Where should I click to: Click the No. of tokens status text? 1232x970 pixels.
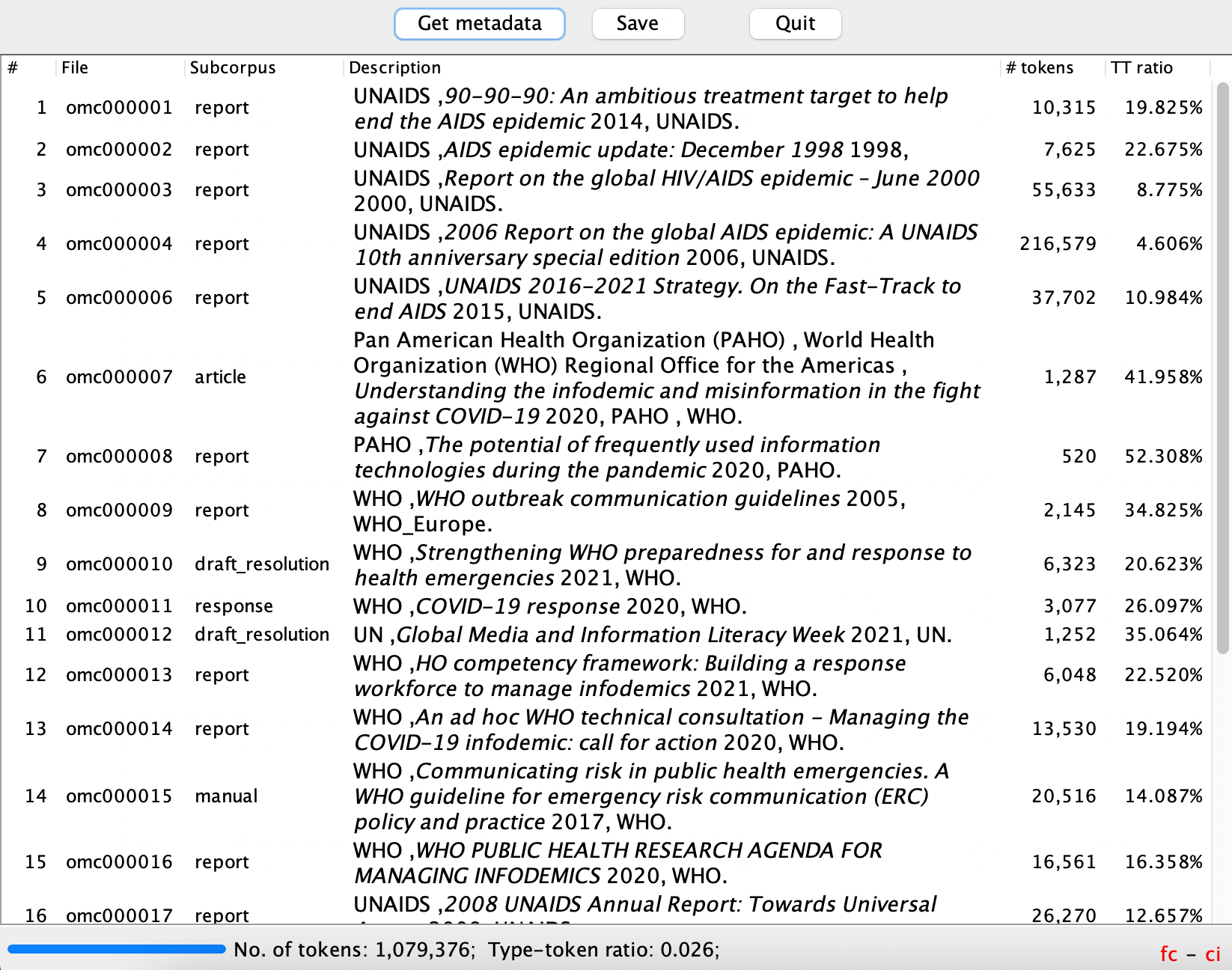point(355,950)
